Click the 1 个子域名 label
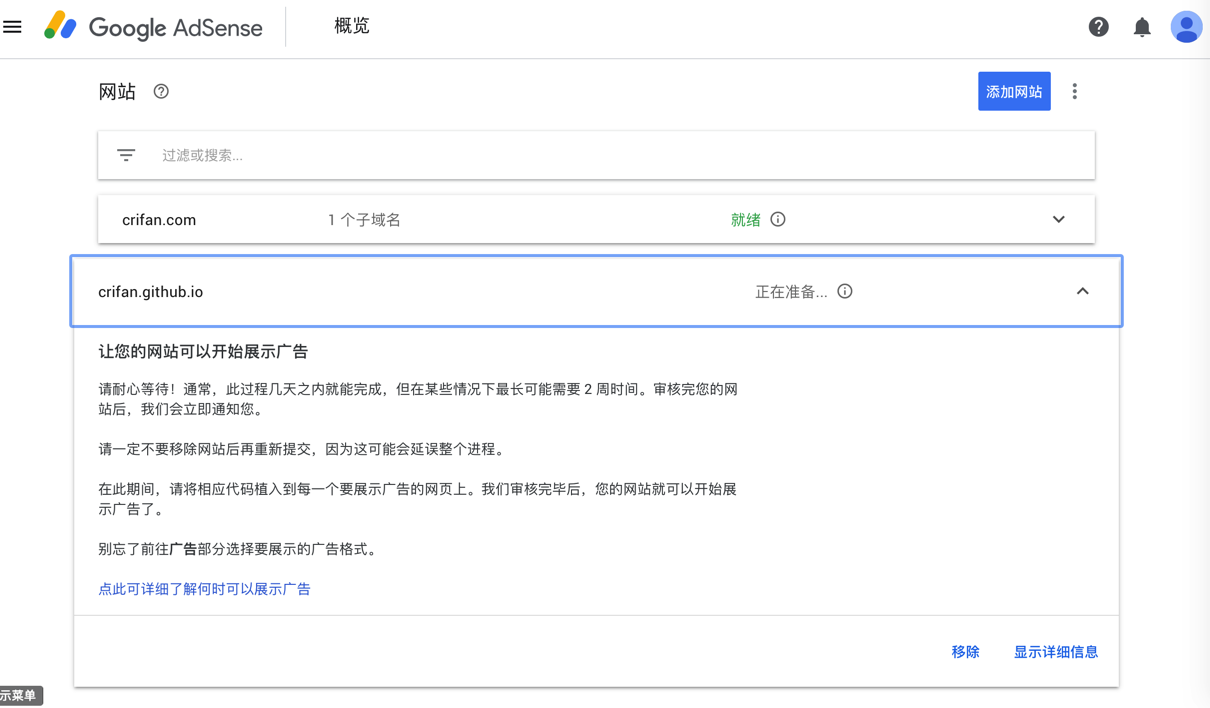The height and width of the screenshot is (708, 1210). tap(364, 220)
